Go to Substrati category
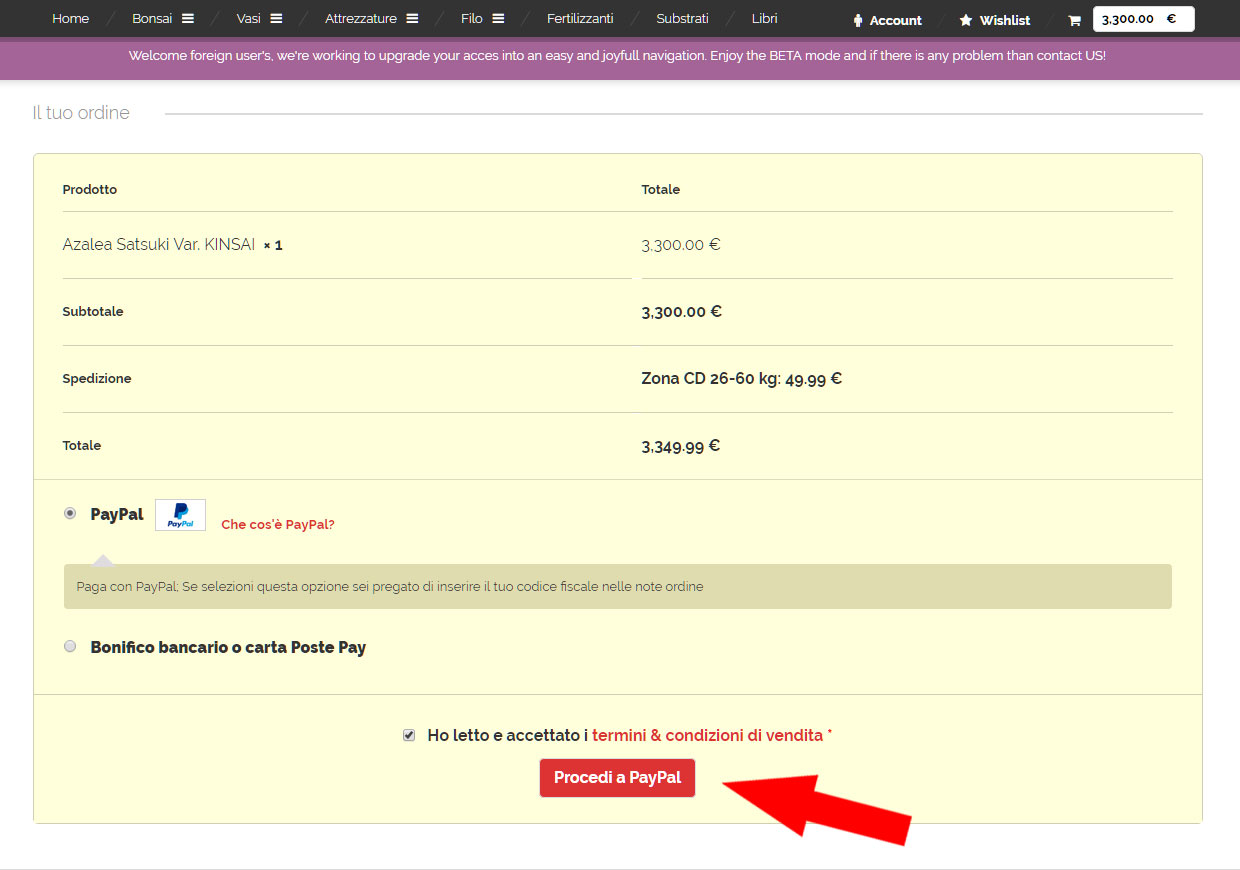Image resolution: width=1240 pixels, height=870 pixels. [682, 19]
